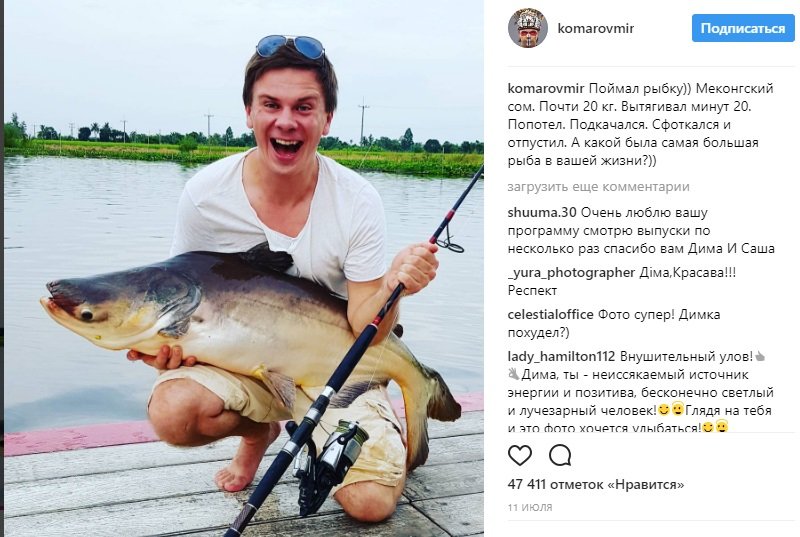Select the fish photo of the post
This screenshot has height=537, width=800.
click(x=244, y=268)
